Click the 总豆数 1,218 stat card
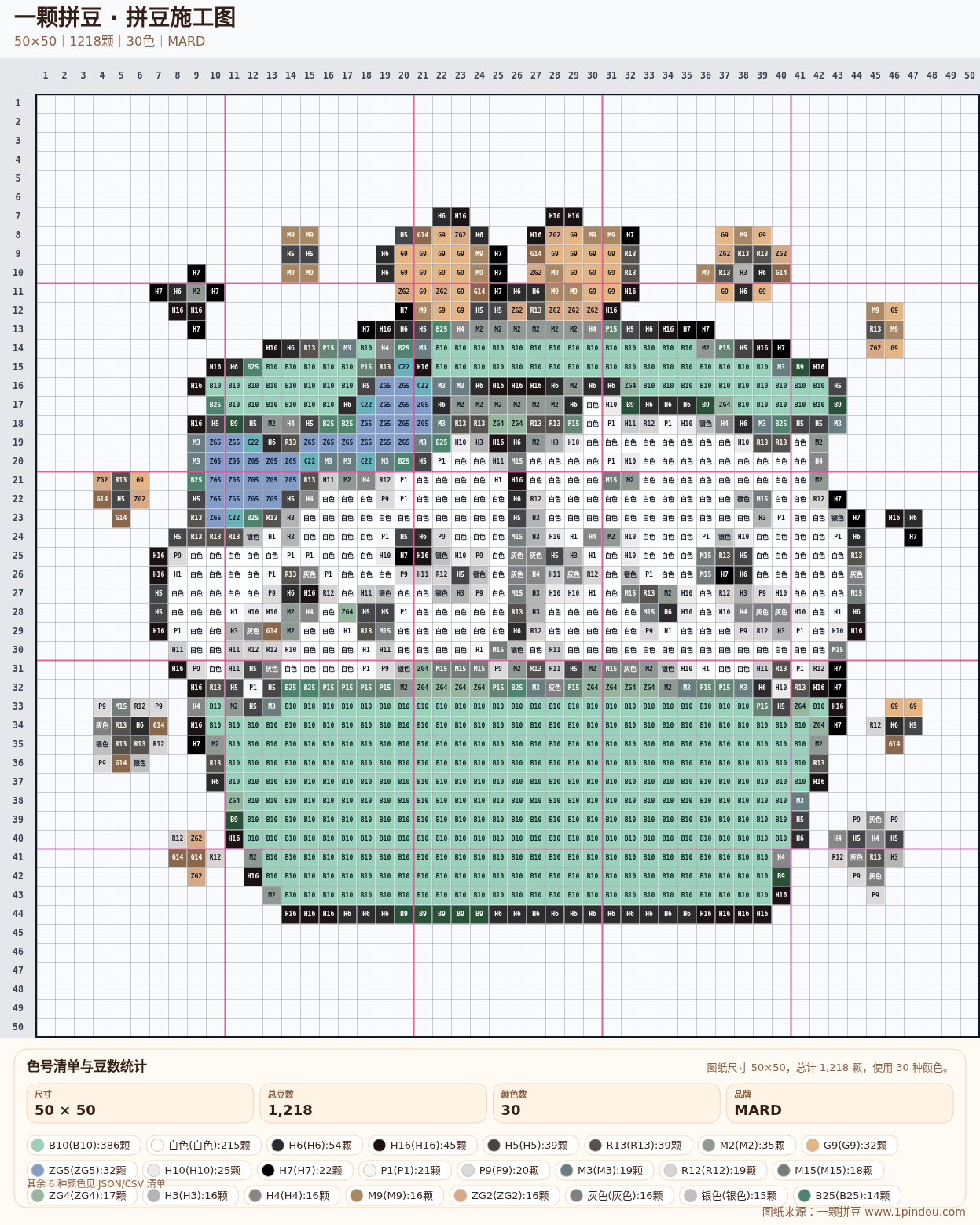Screen dimensions: 980x1225 point(373,1103)
